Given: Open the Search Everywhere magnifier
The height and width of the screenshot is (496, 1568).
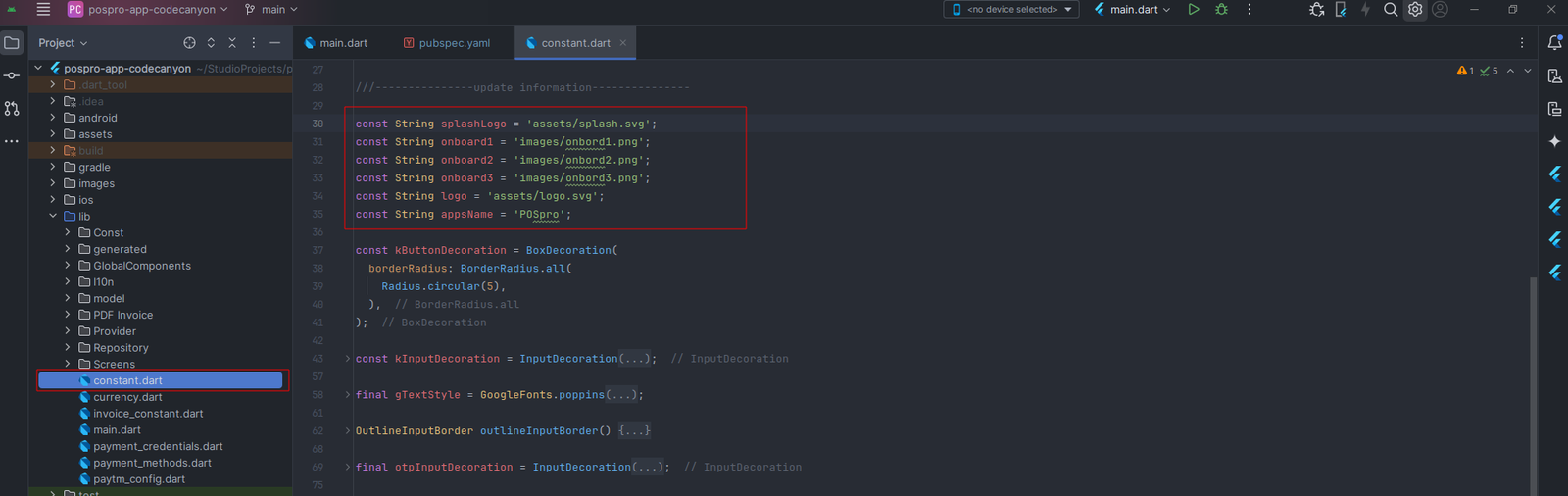Looking at the screenshot, I should [x=1390, y=10].
